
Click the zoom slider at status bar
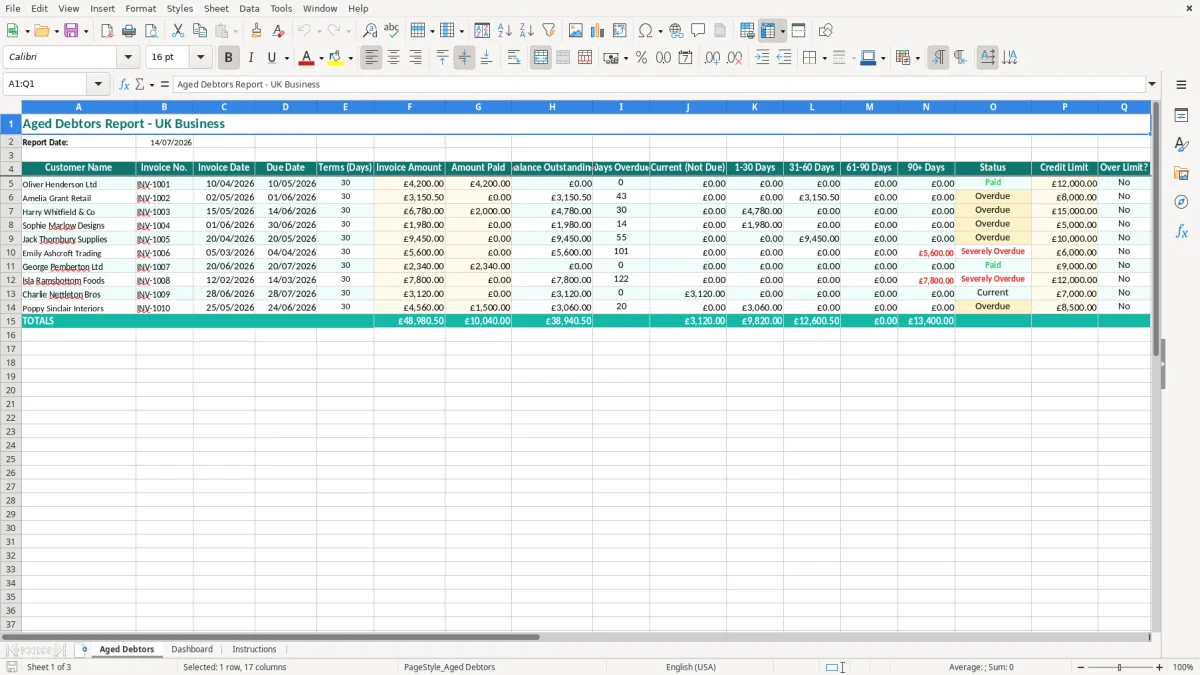pos(1120,667)
